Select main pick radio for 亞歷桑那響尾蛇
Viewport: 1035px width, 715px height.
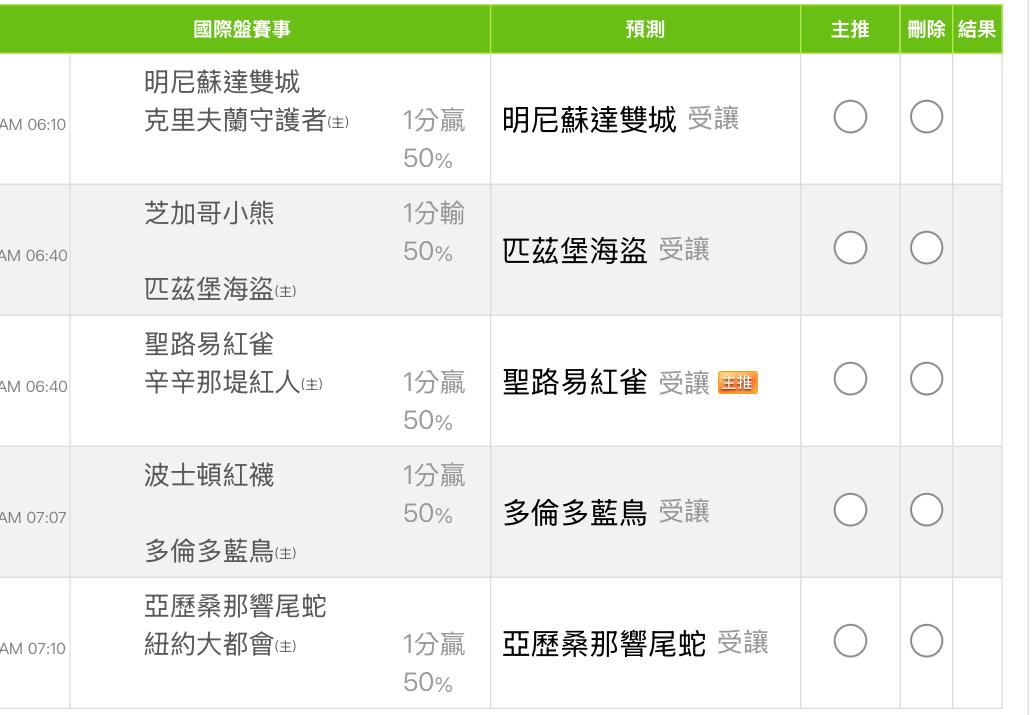pos(850,640)
